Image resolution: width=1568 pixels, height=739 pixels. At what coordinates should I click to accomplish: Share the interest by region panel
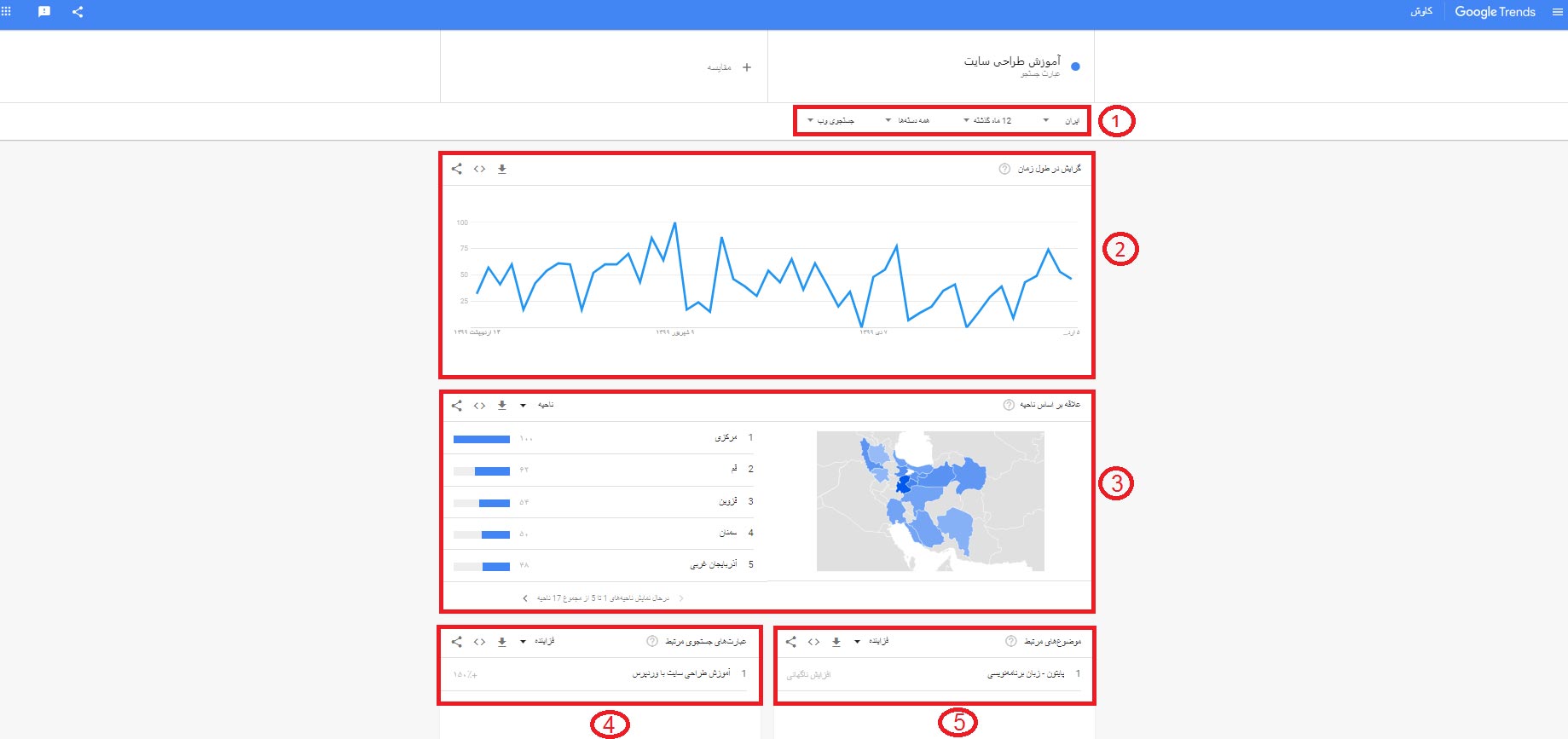tap(457, 406)
